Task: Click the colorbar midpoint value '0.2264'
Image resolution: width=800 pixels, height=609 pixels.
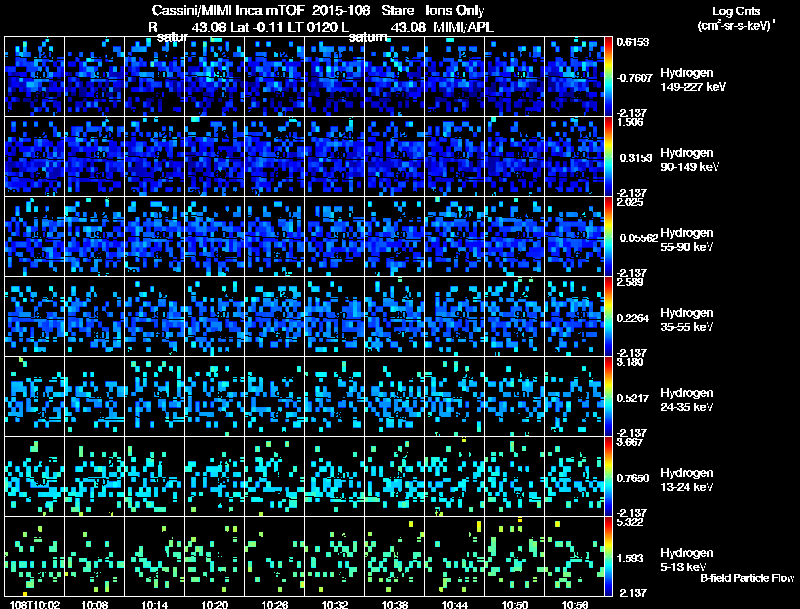Action: click(633, 318)
